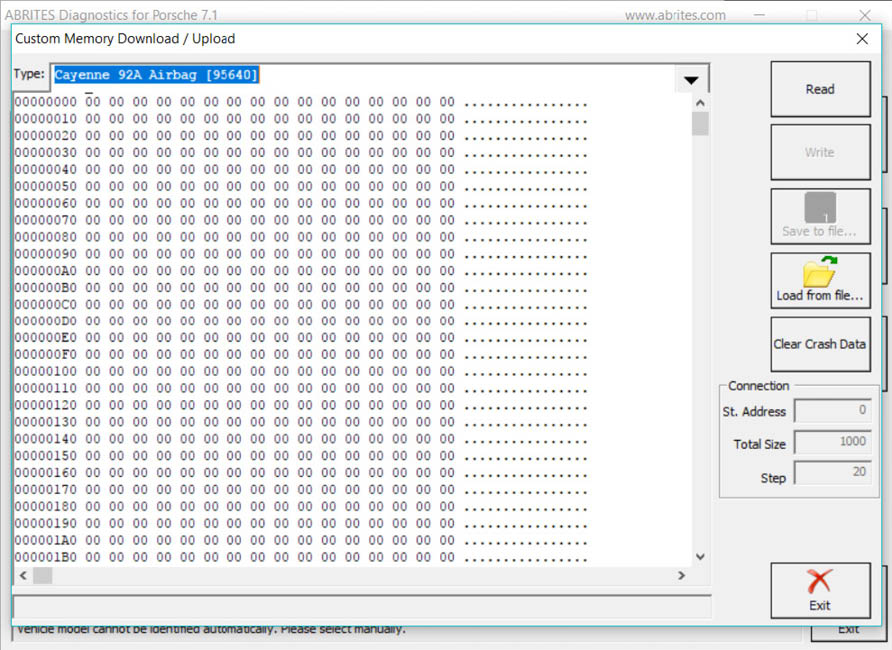
Task: Click the vertical scrollbar thumb
Action: pyautogui.click(x=700, y=124)
